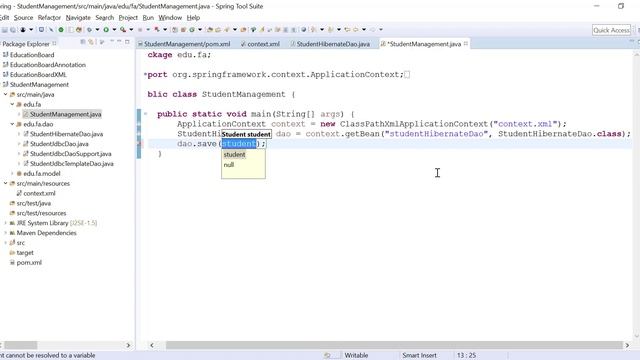Collapse the edu.fa.dao package
640x360 pixels.
click(12, 124)
